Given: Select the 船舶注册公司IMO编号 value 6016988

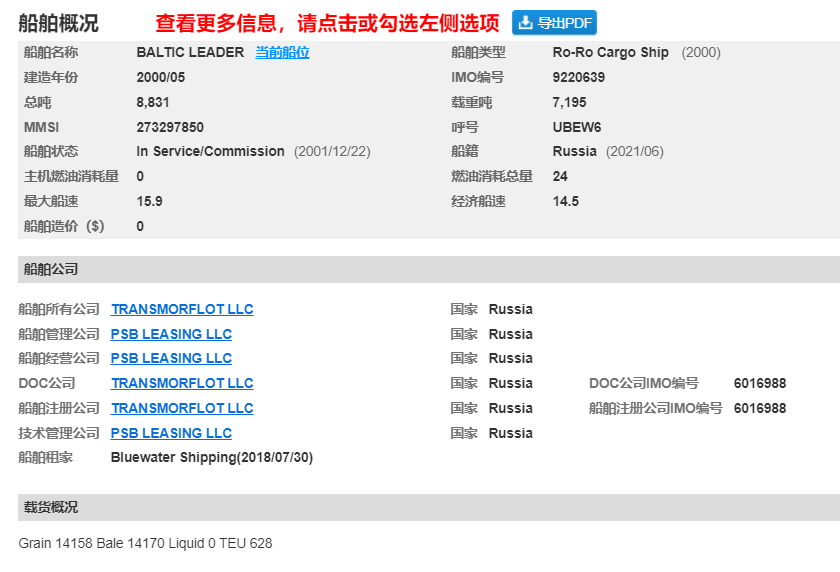Looking at the screenshot, I should pos(760,408).
